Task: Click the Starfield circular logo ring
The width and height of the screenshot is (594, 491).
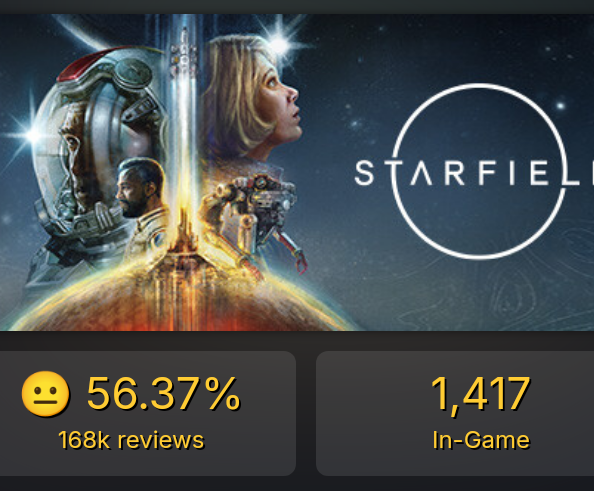Action: [x=479, y=170]
